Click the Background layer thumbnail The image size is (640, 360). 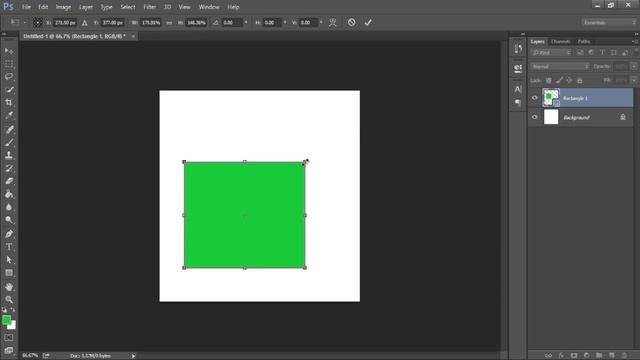pos(551,117)
